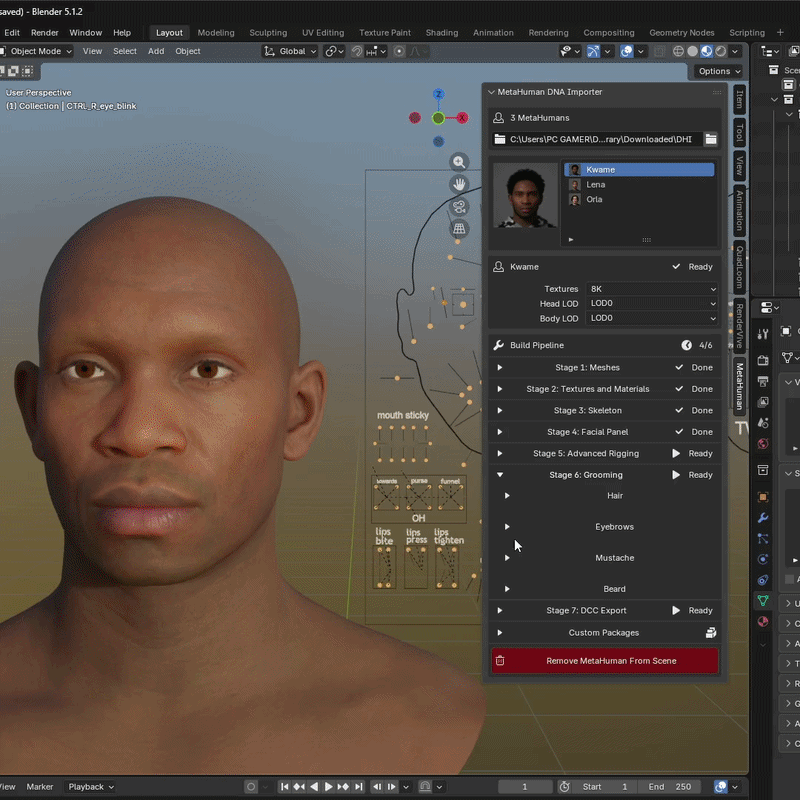Toggle camera view gizmo icon
The width and height of the screenshot is (800, 800).
(x=459, y=207)
